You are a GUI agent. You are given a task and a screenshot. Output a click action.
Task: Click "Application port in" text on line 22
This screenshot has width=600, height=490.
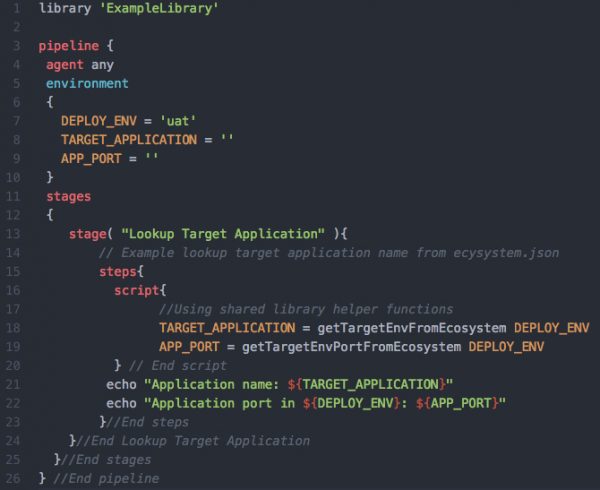tap(223, 403)
